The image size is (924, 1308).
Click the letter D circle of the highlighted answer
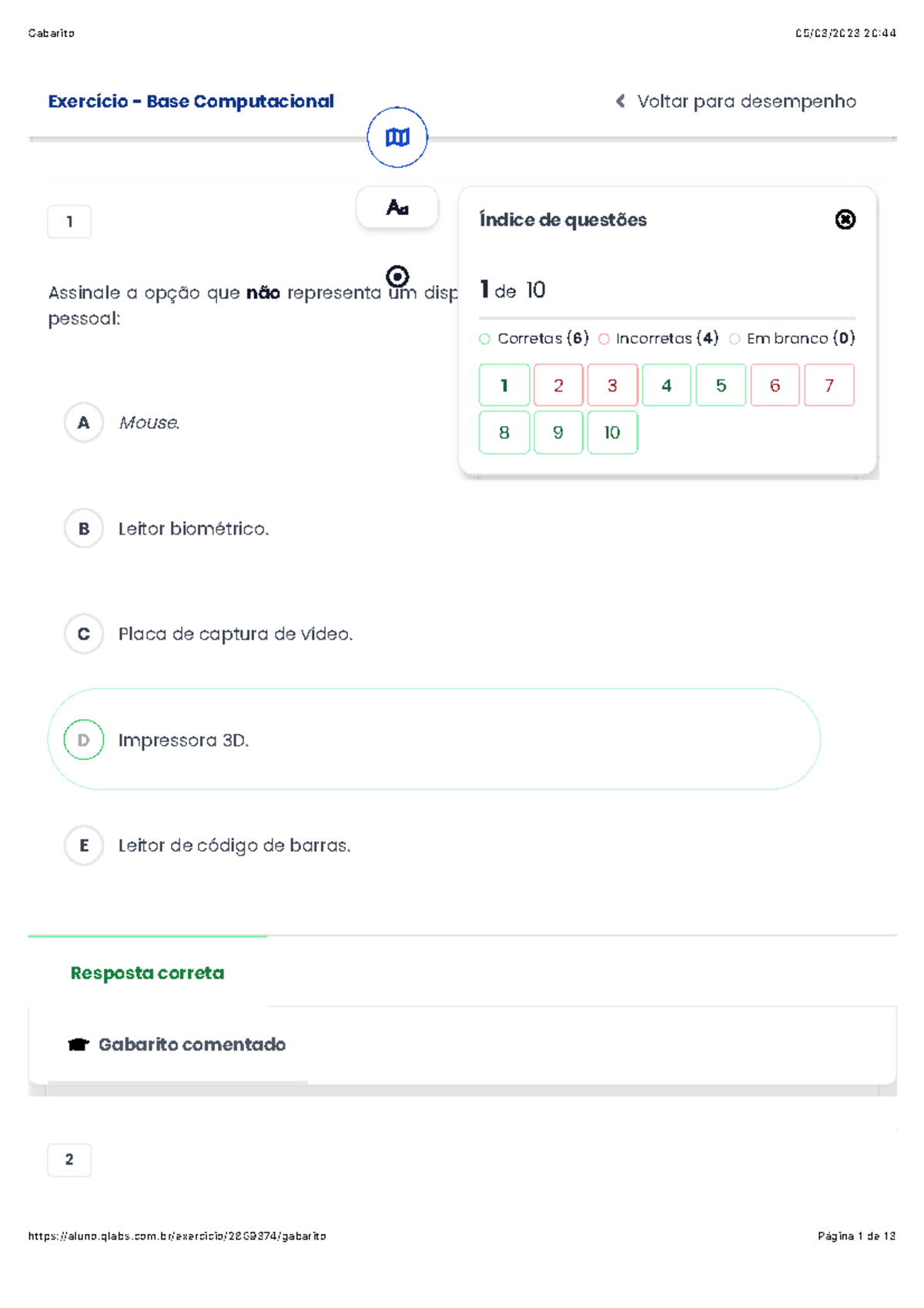pyautogui.click(x=82, y=739)
